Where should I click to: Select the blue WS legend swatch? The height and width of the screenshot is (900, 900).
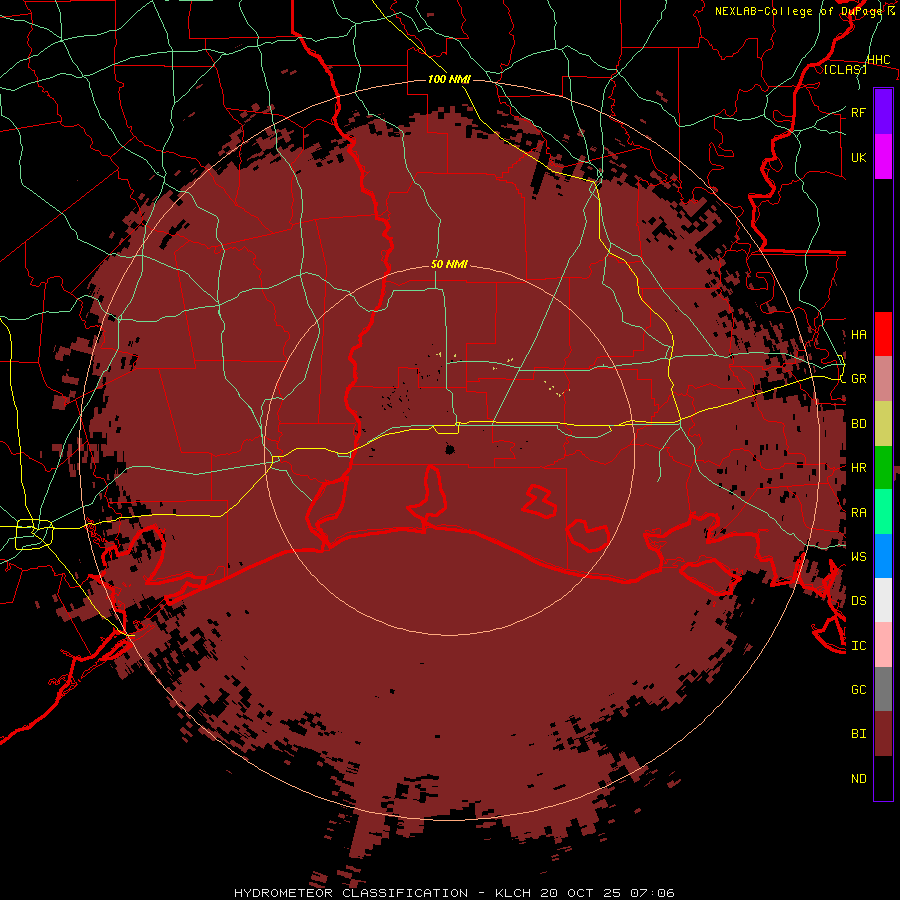point(883,556)
